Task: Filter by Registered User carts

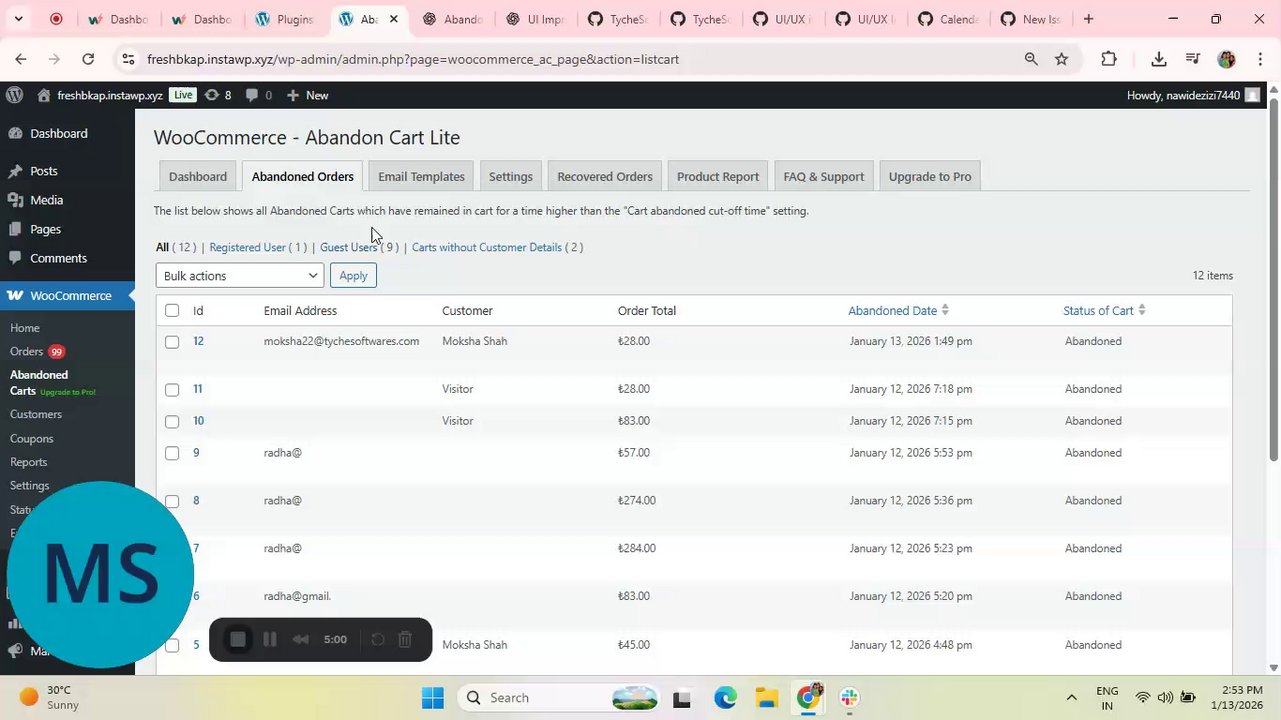Action: (248, 247)
